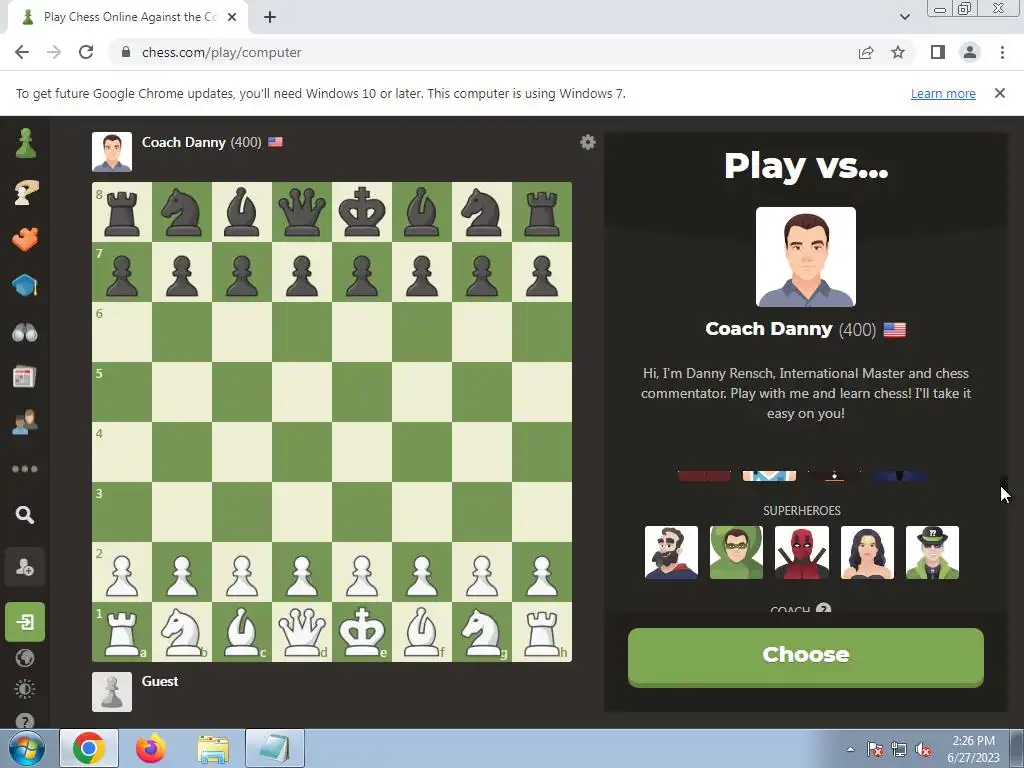The height and width of the screenshot is (768, 1024).
Task: Click Coach Danny avatar above the board
Action: pos(112,152)
